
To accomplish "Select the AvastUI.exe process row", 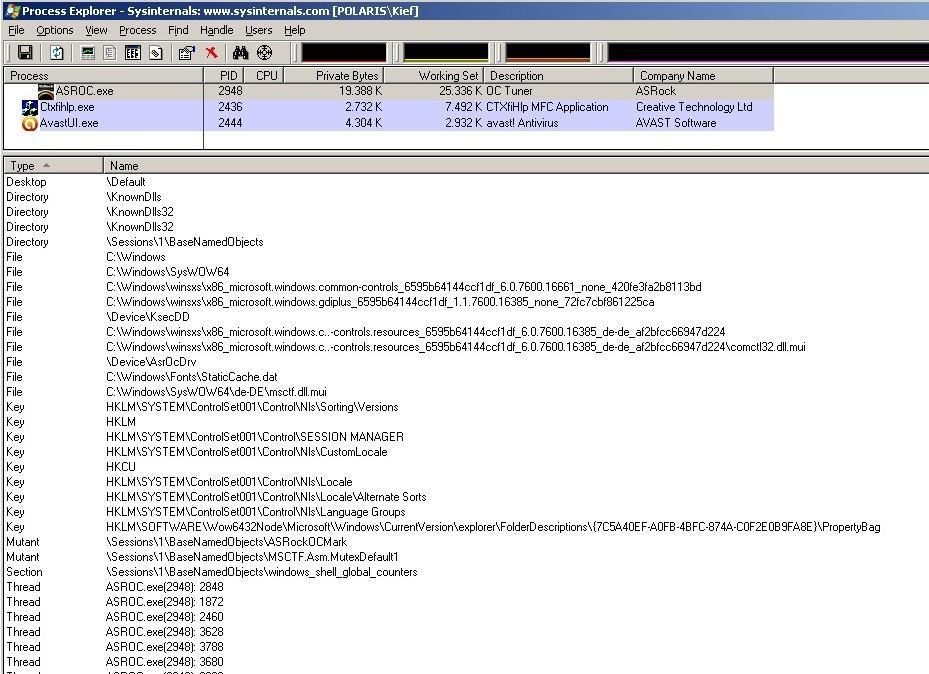I will click(389, 123).
